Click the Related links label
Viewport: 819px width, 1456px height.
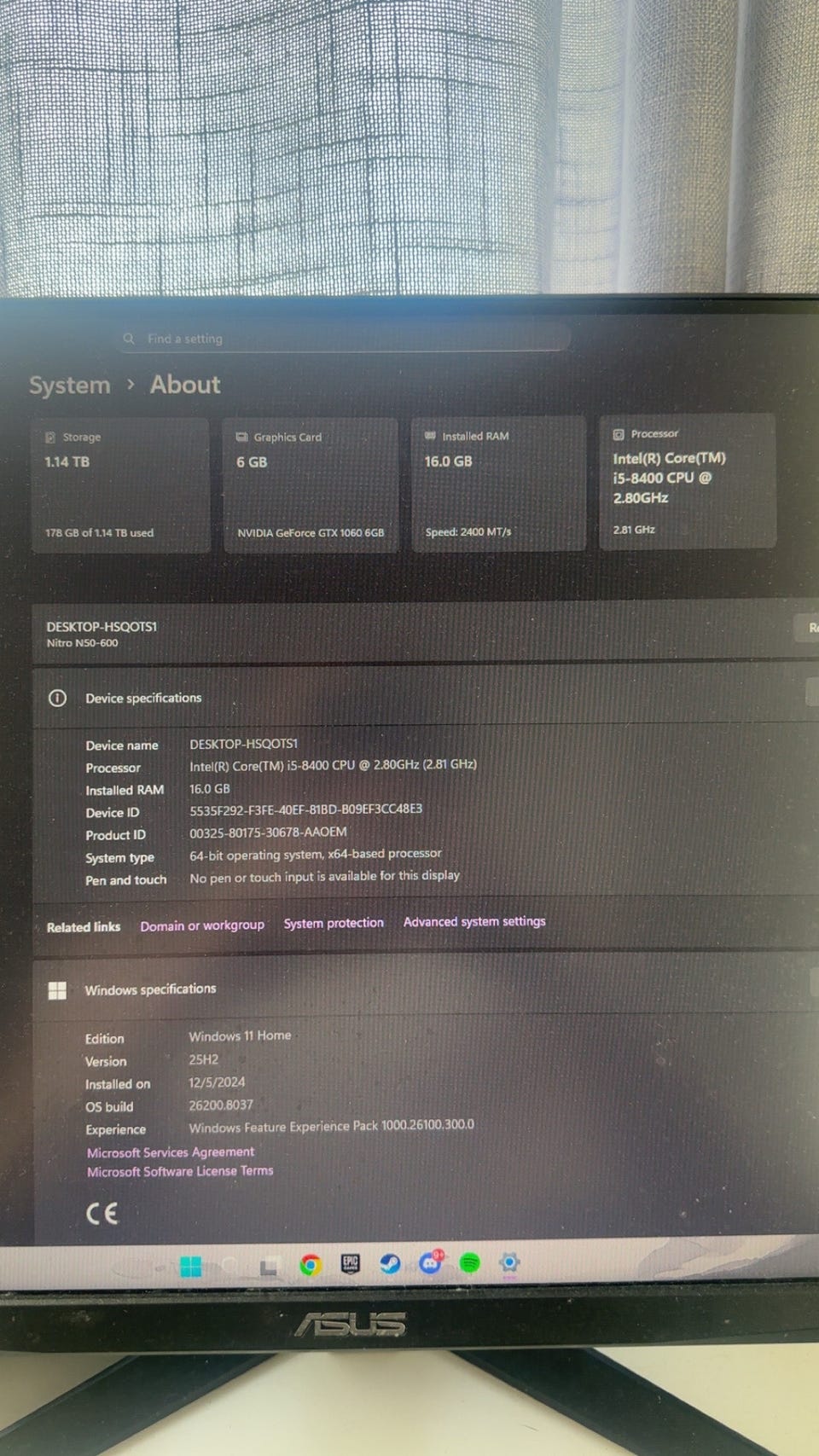(x=84, y=927)
